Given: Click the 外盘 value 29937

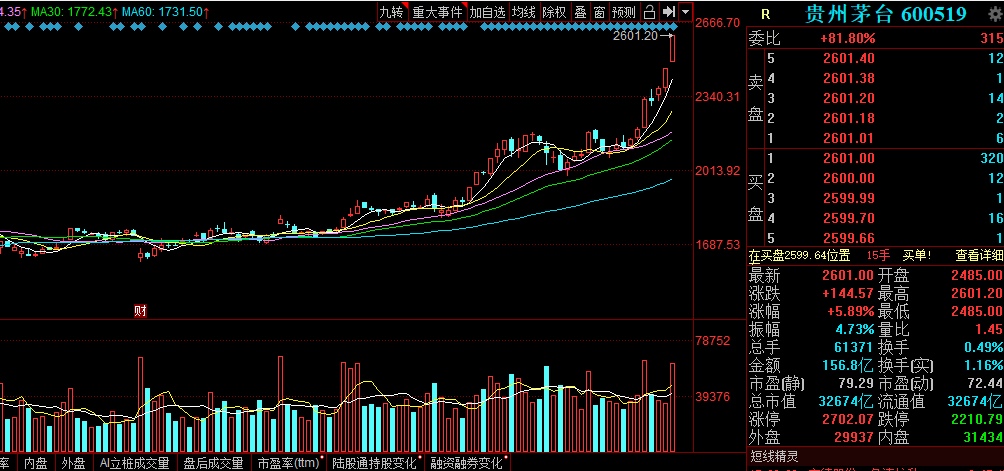Looking at the screenshot, I should pyautogui.click(x=853, y=437).
